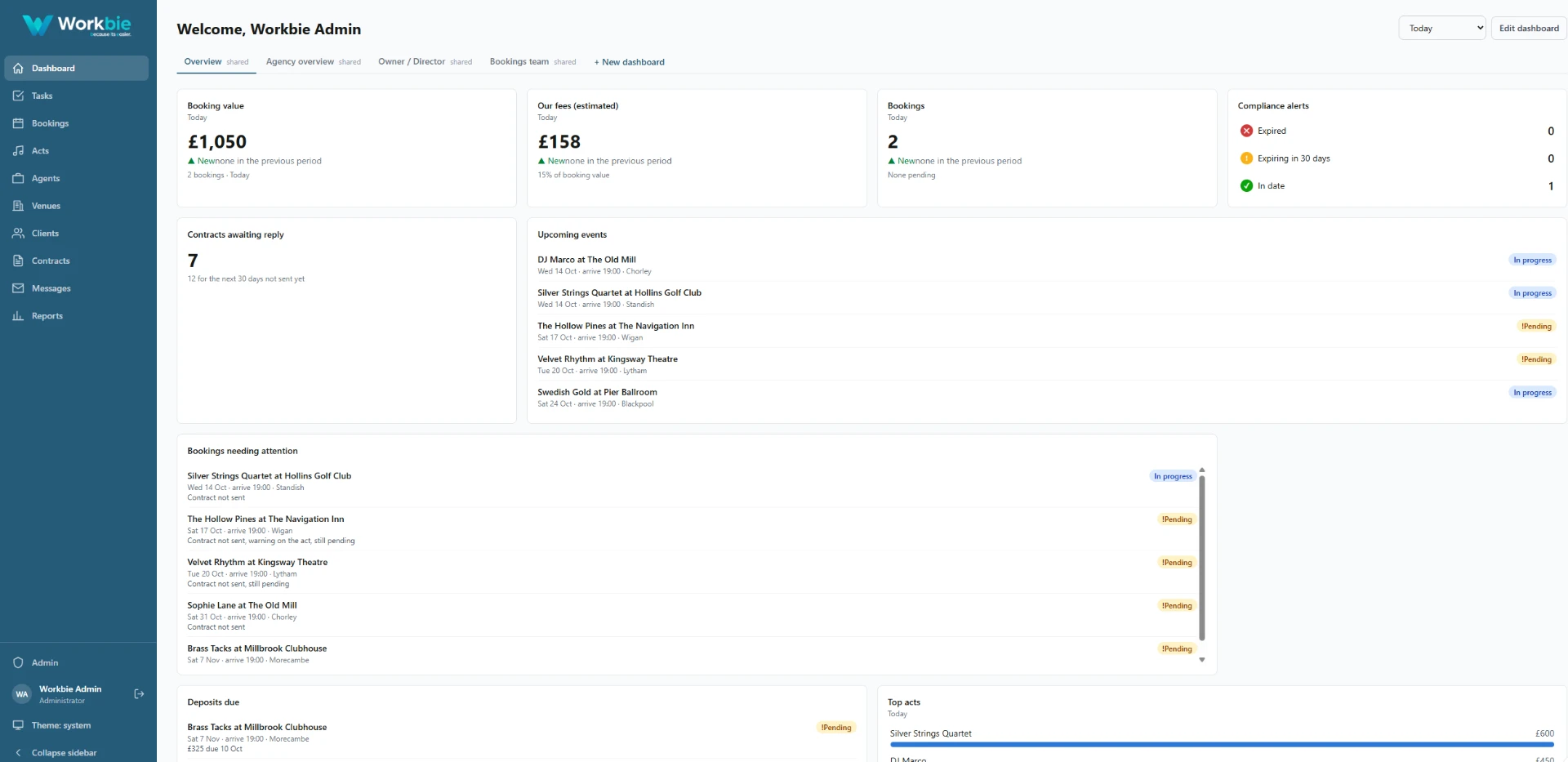Switch to the Overview dashboard tab
The image size is (1568, 762).
[x=216, y=62]
